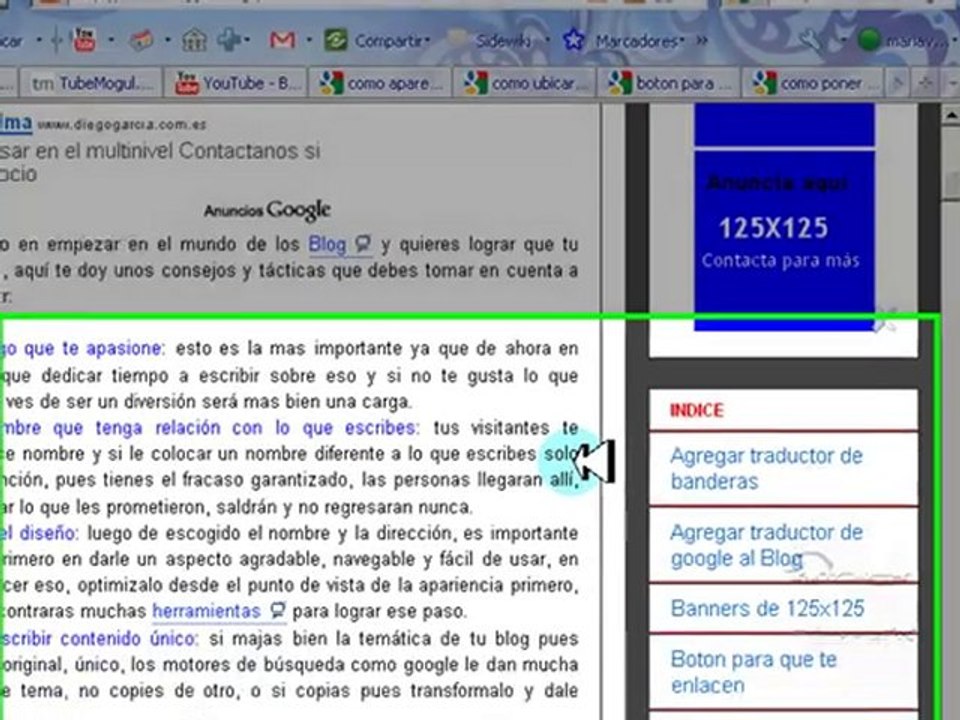Click the 'scribir contenido único:' heading text
960x720 pixels.
pyautogui.click(x=99, y=639)
